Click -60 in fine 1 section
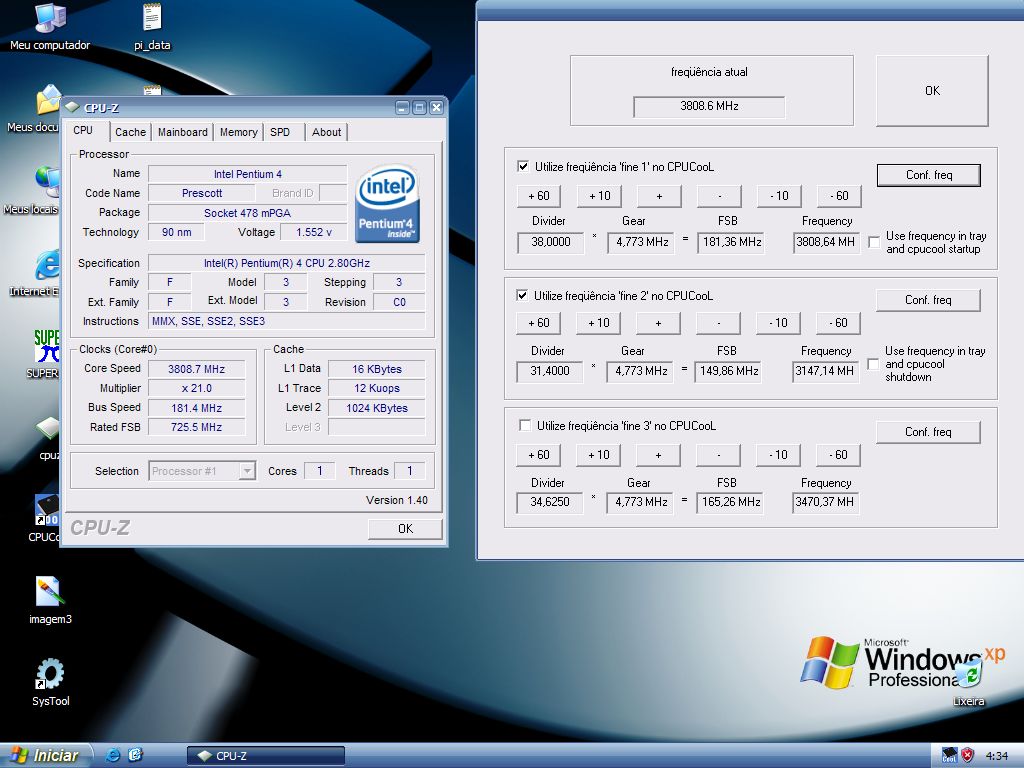 [839, 196]
